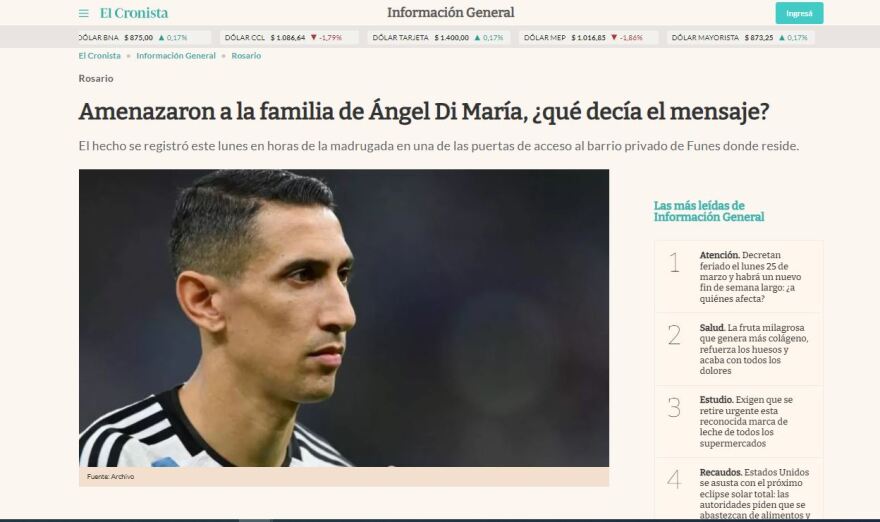Select the Dólar Tarjeta ticker item
Viewport: 880px width, 522px height.
(x=439, y=38)
